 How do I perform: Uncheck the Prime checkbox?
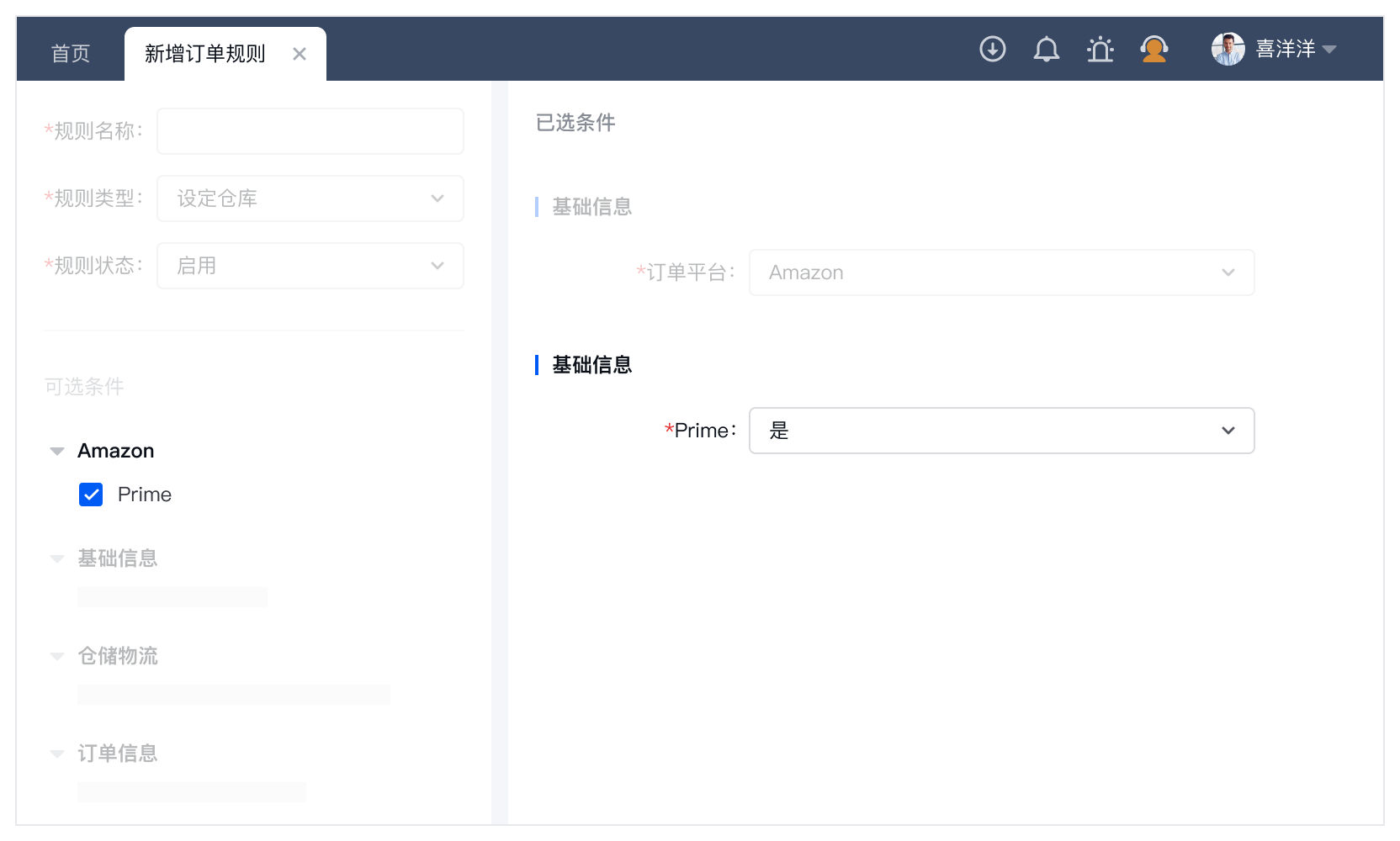91,495
